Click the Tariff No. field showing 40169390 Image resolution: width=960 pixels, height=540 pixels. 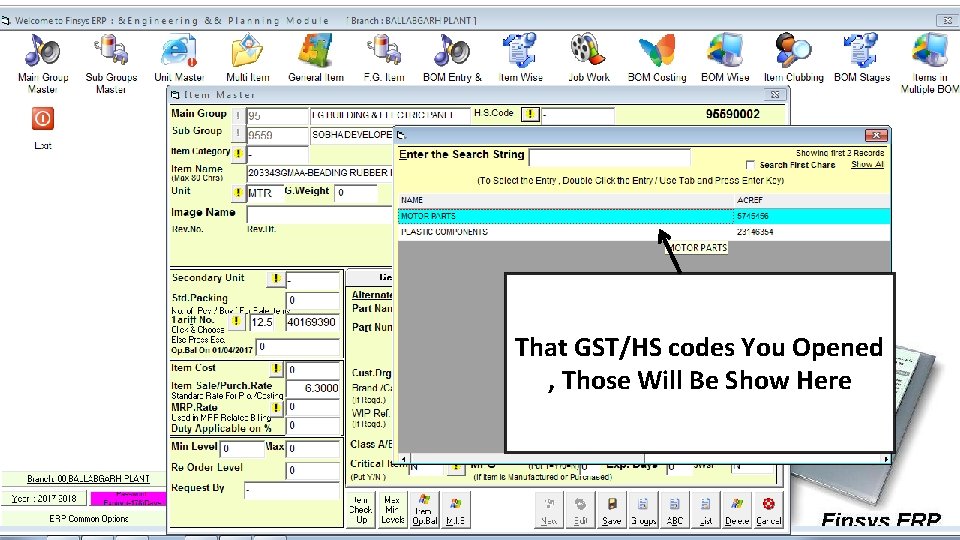(312, 322)
